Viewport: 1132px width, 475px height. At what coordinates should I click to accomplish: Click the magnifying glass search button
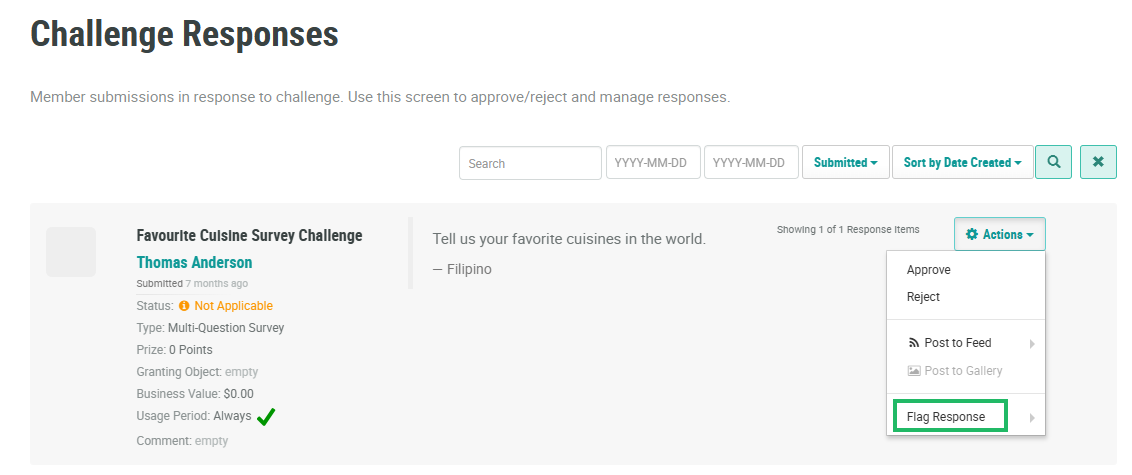[1053, 162]
